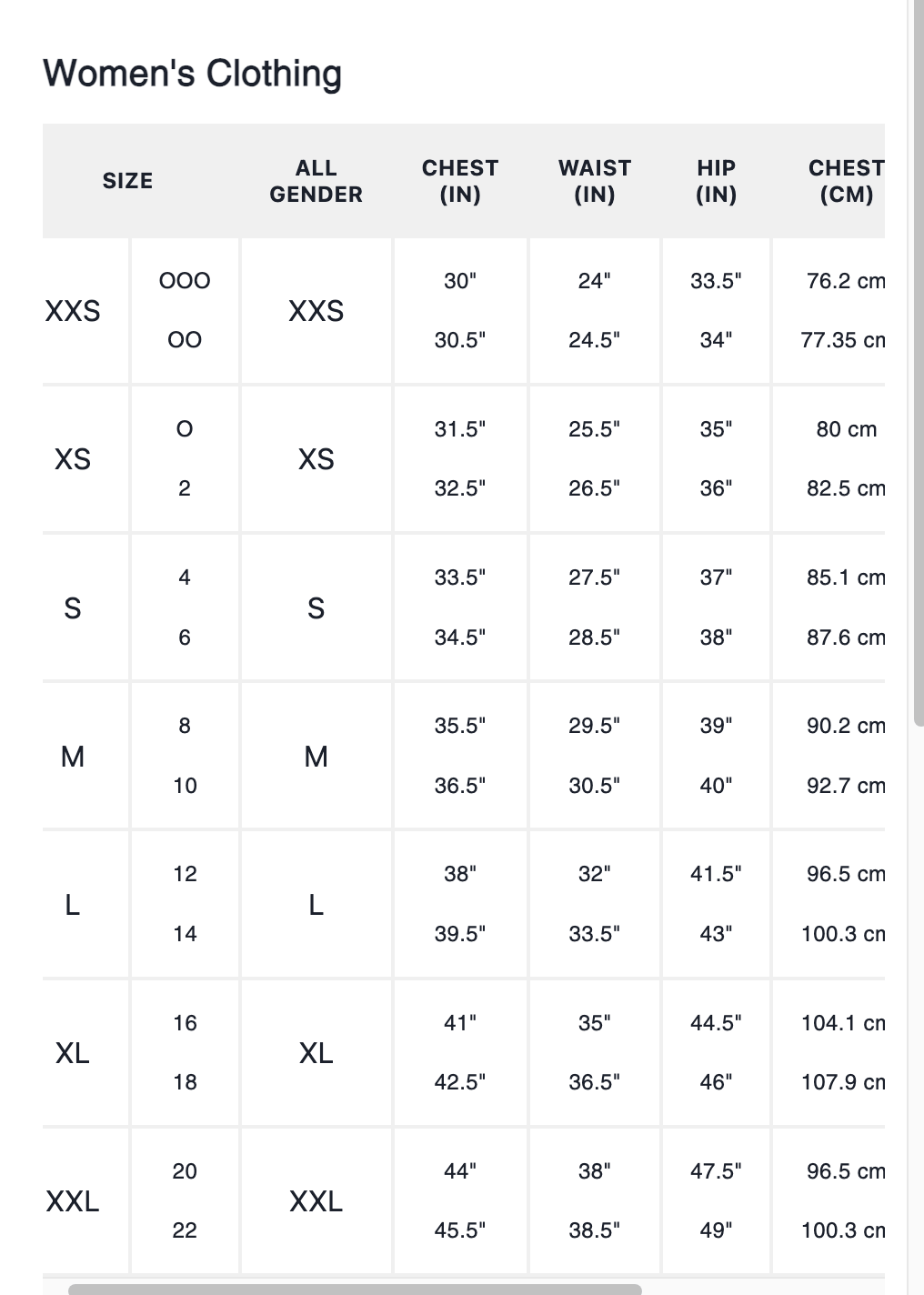Viewport: 924px width, 1295px height.
Task: Click the 35.5" chest value for M
Action: point(460,726)
